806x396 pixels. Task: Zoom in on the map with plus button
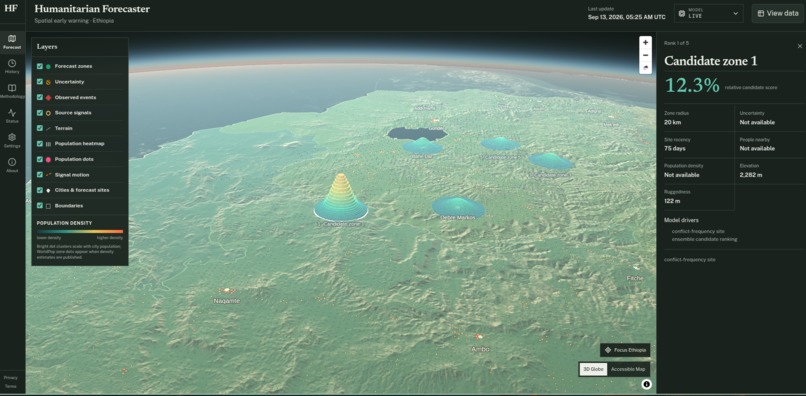[x=646, y=43]
